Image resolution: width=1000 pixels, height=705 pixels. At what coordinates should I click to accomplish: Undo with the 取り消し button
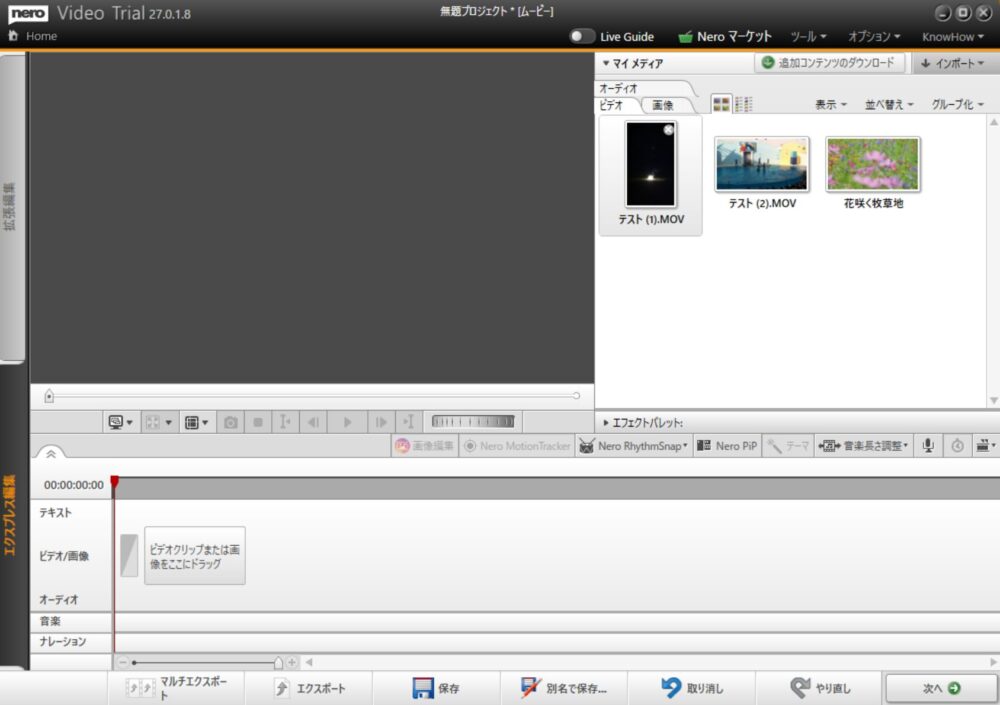click(692, 688)
